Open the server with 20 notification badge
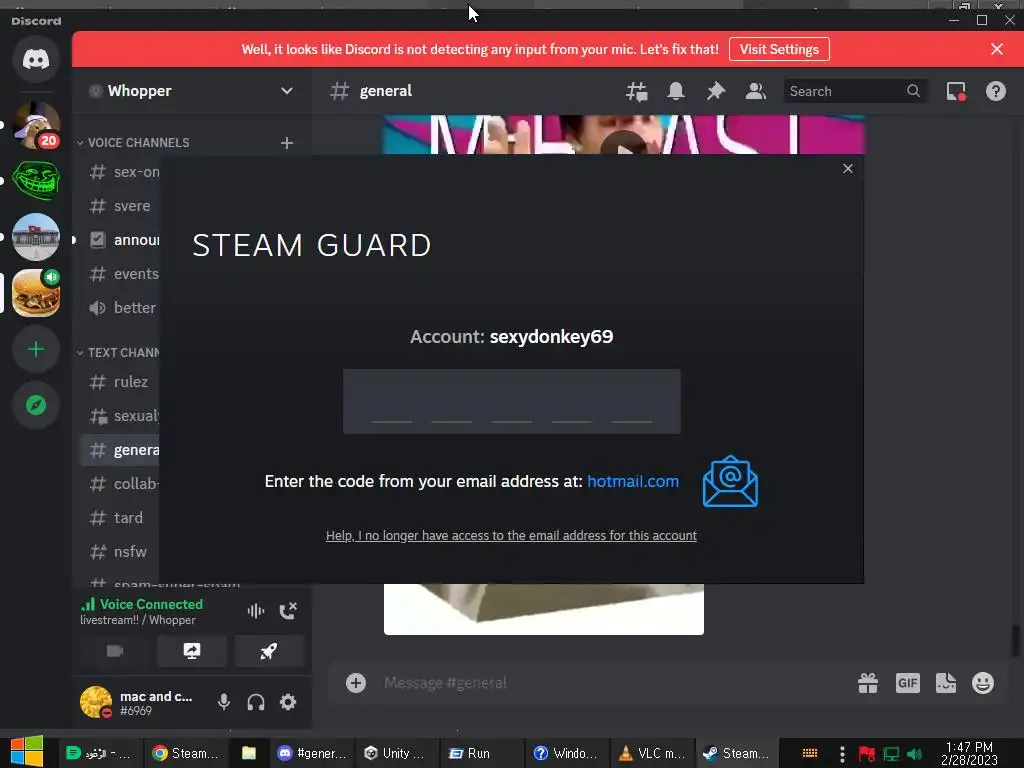 click(x=36, y=125)
